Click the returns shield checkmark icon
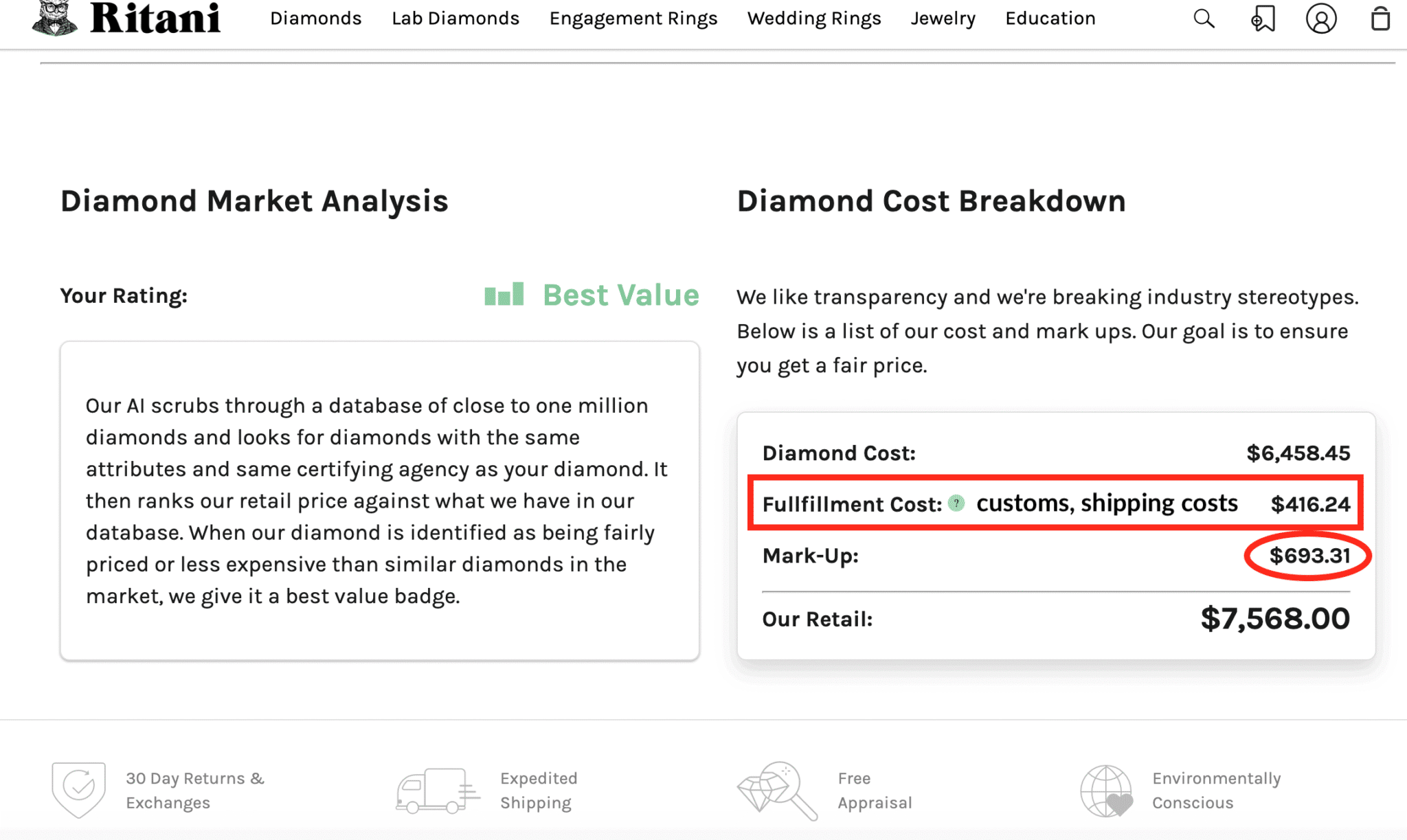The image size is (1407, 840). tap(79, 789)
